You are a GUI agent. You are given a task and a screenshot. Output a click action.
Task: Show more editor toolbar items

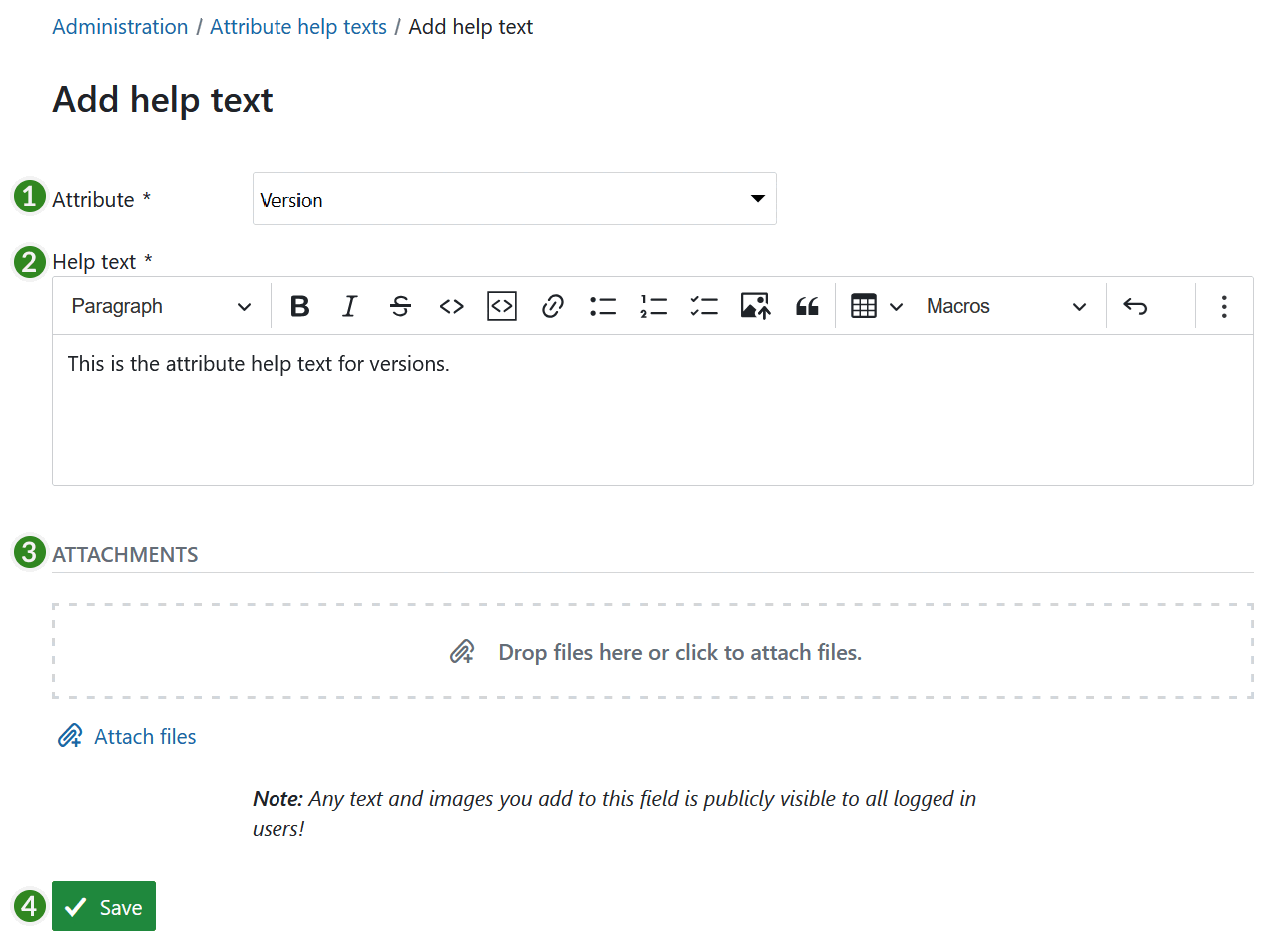click(x=1223, y=306)
